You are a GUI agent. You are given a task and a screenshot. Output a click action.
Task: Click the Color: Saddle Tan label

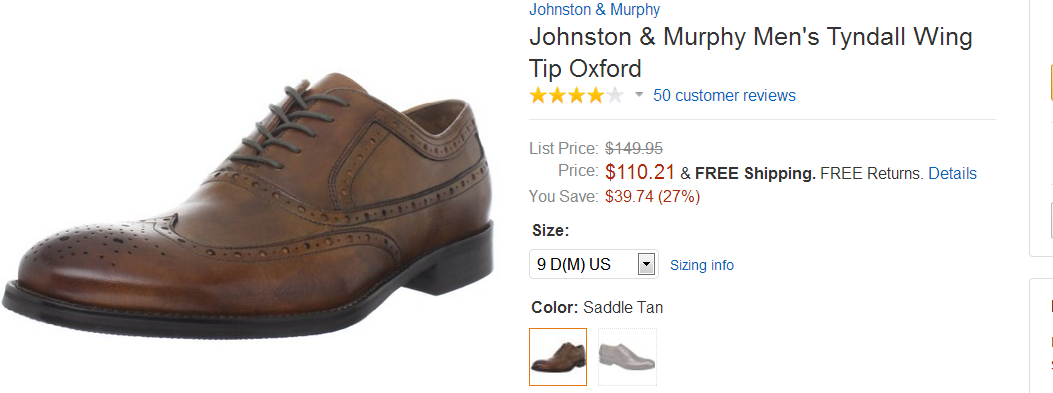[x=597, y=308]
